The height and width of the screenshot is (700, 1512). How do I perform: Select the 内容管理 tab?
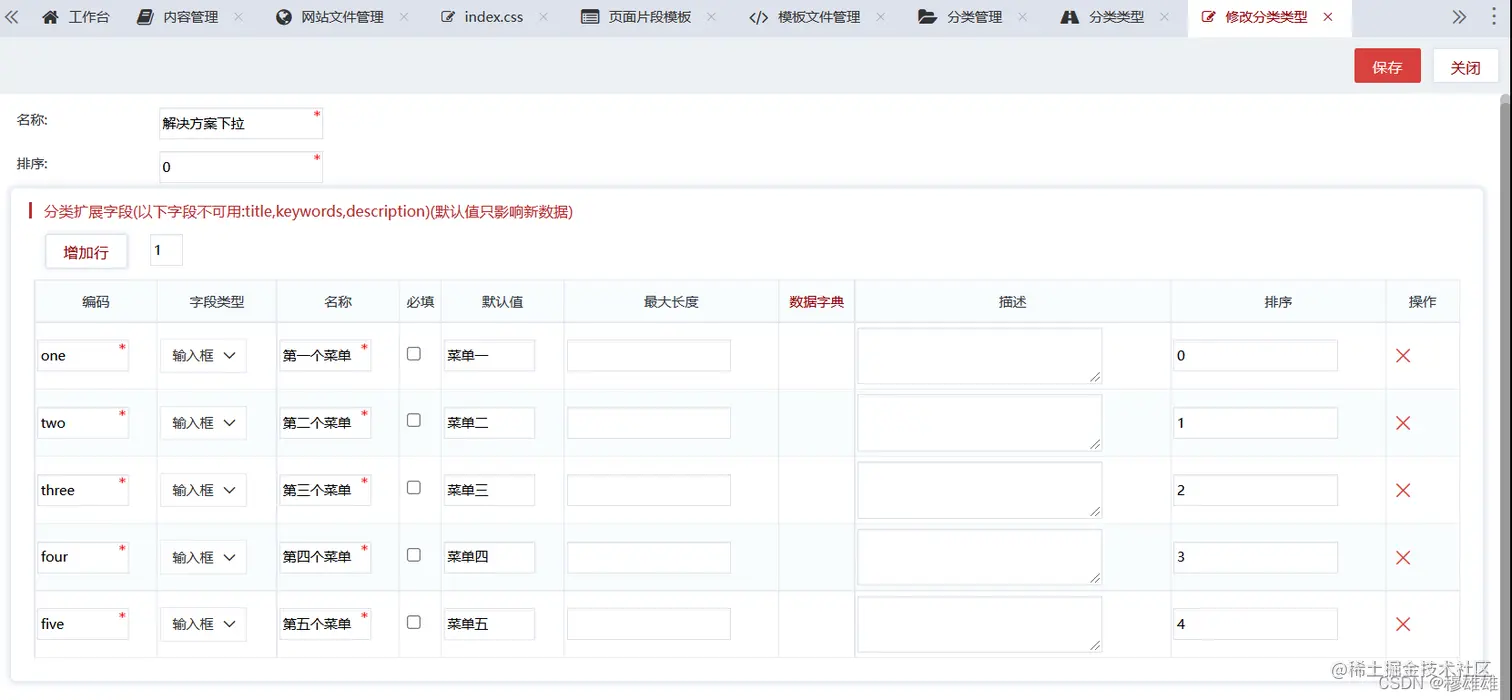pyautogui.click(x=190, y=17)
